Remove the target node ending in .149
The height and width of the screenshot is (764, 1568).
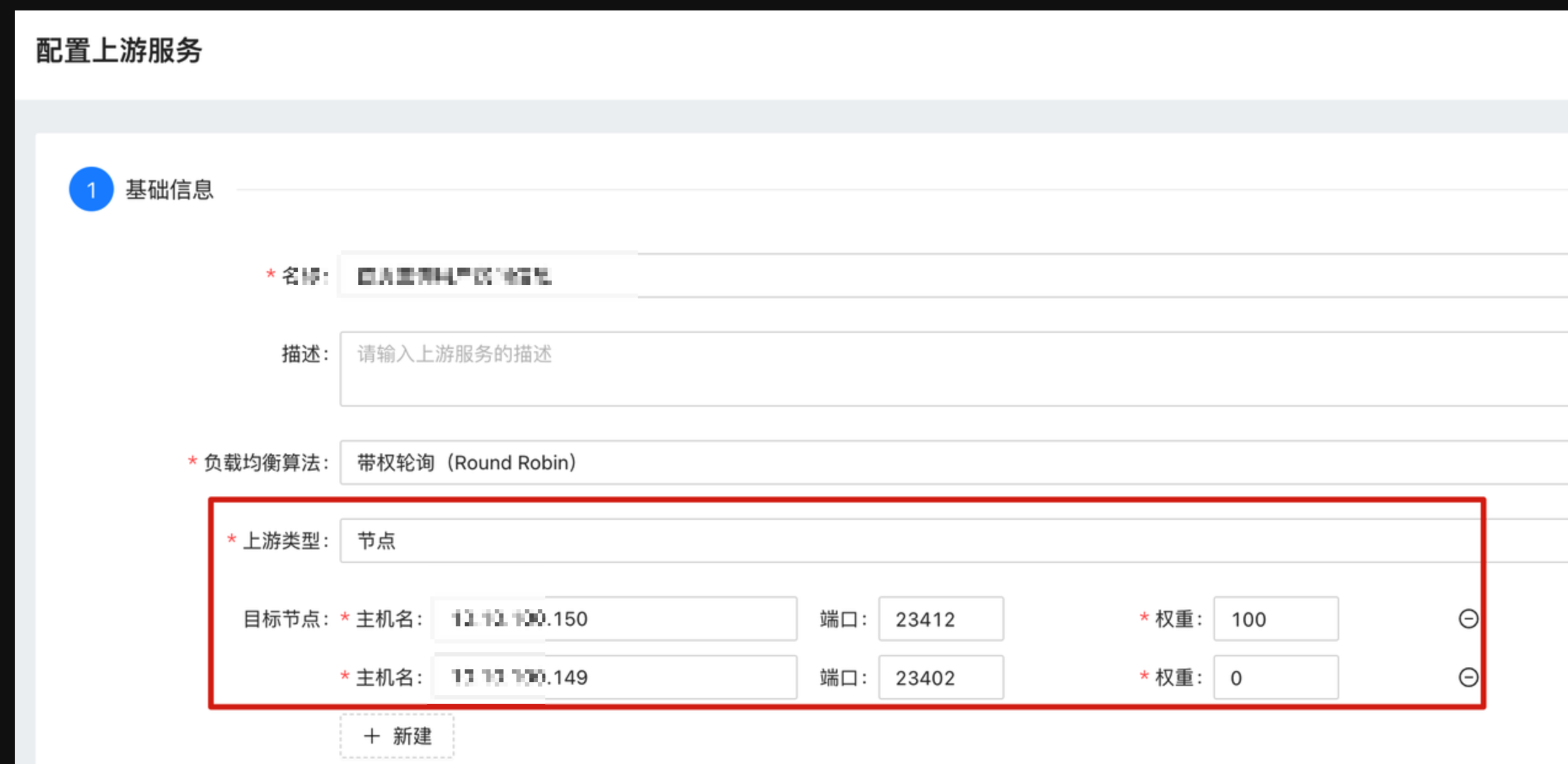pos(1468,677)
